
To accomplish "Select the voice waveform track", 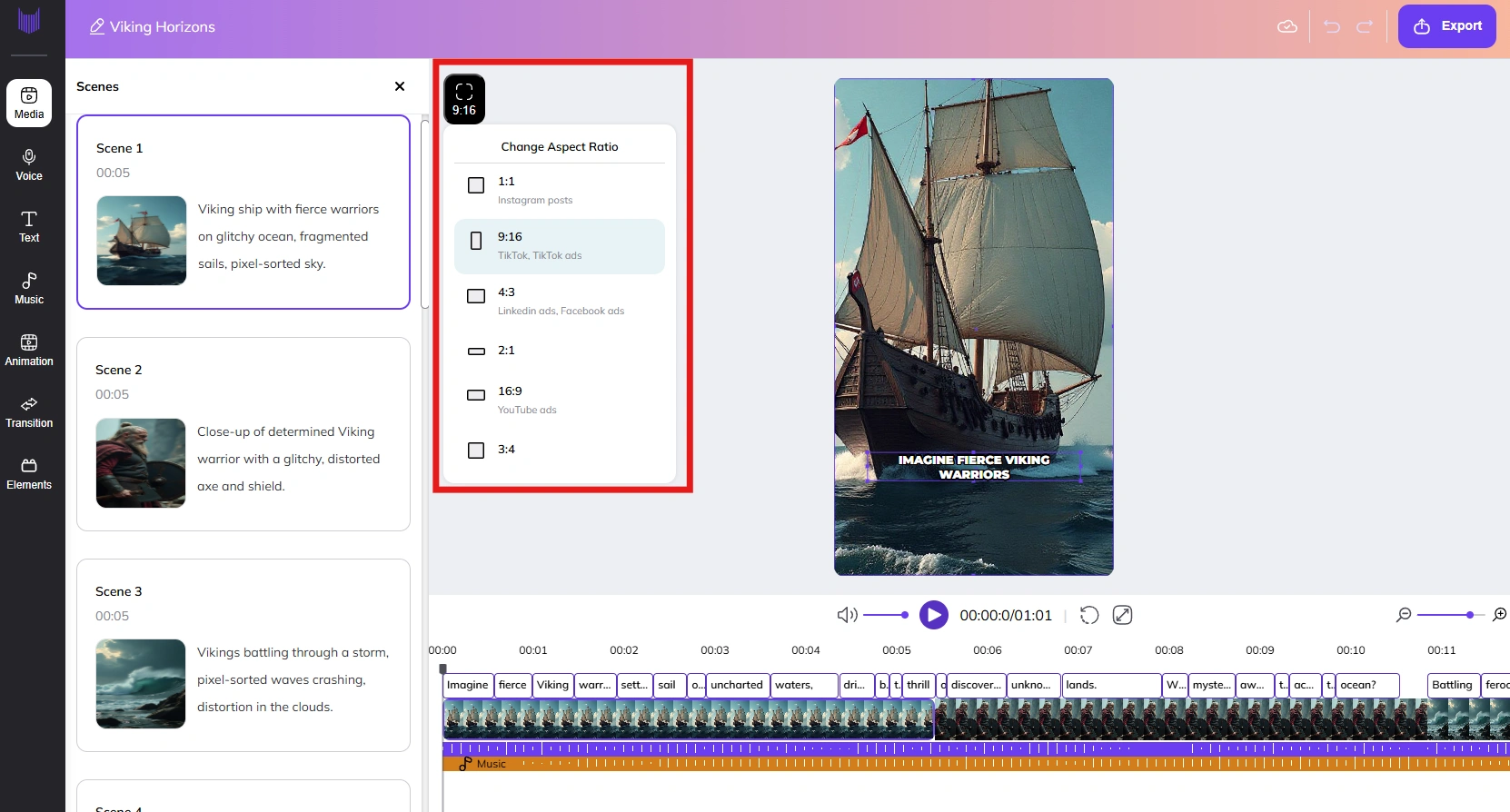I will pyautogui.click(x=976, y=748).
